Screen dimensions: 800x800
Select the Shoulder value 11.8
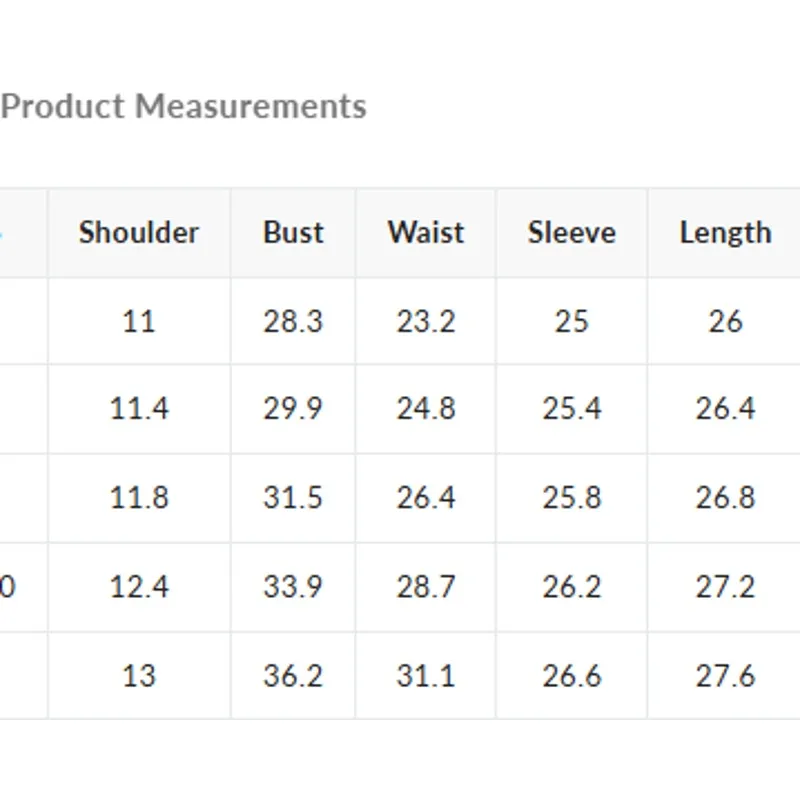[139, 497]
